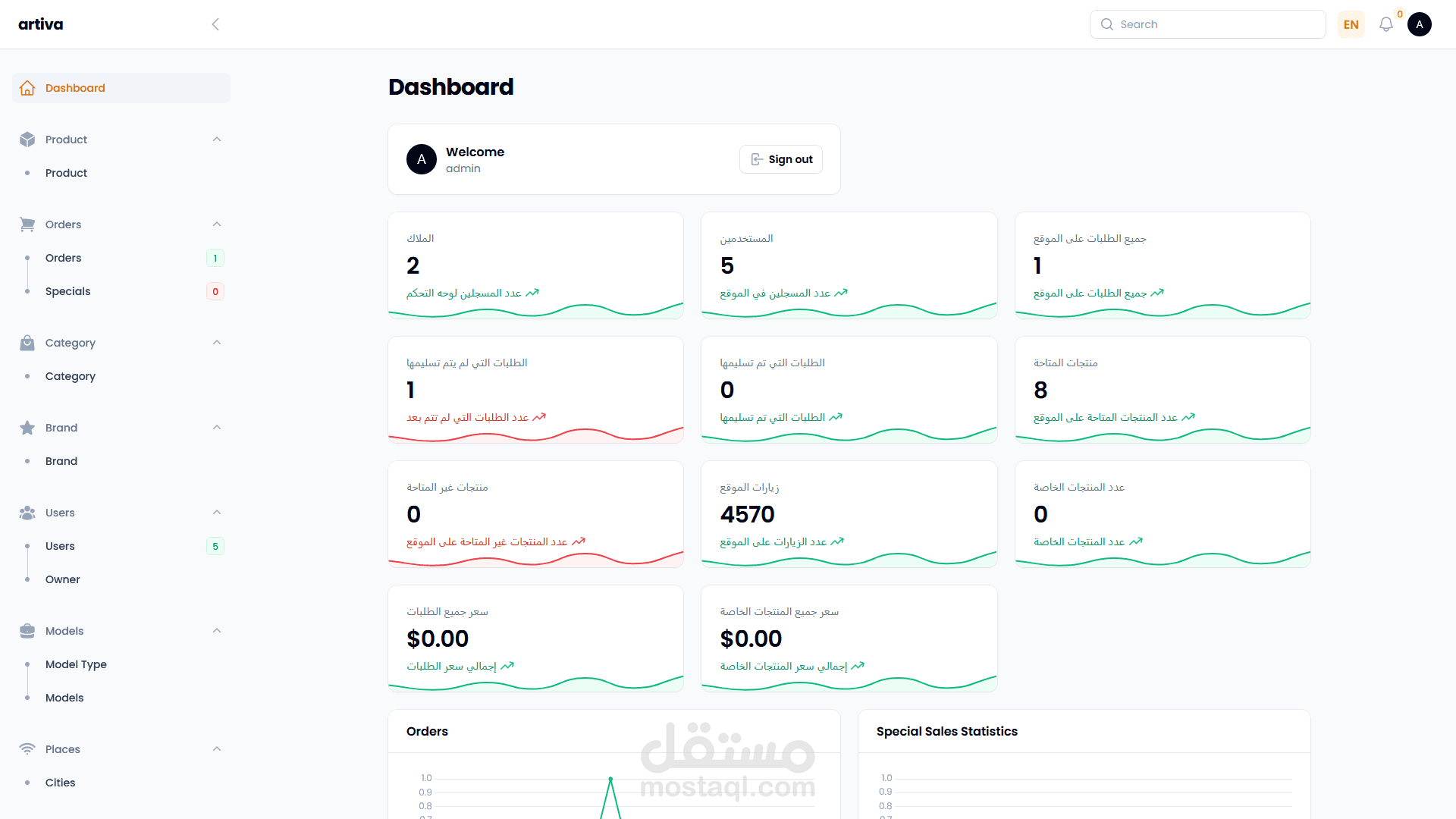Viewport: 1456px width, 819px height.
Task: Click the site visits 4570 stat card
Action: 849,513
